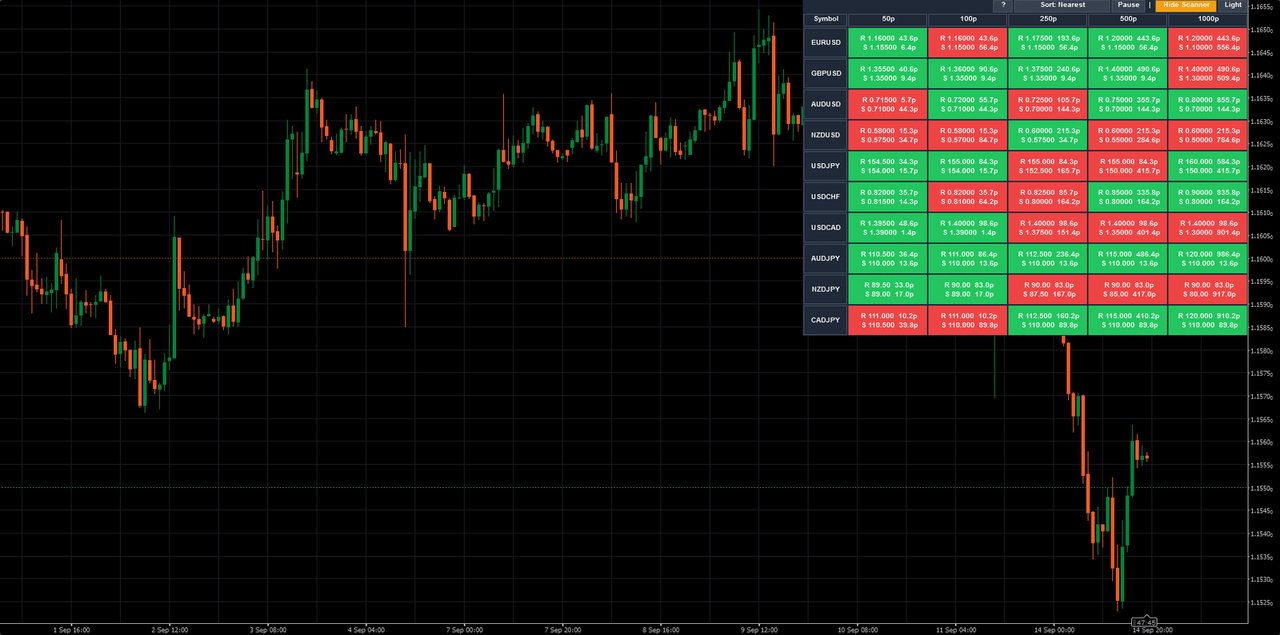Select the NZDUSD symbol button
This screenshot has width=1280, height=635.
(x=826, y=135)
